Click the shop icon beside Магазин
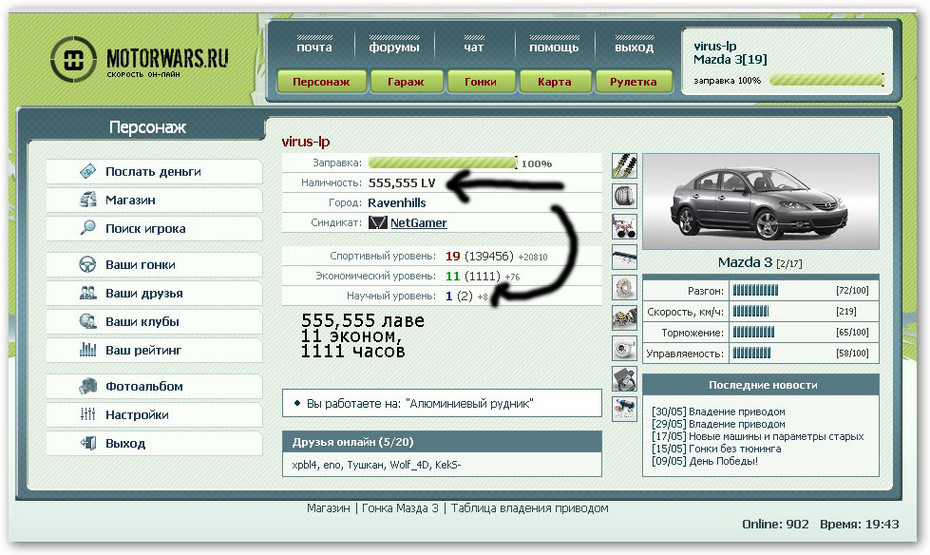The height and width of the screenshot is (555, 930). (x=88, y=200)
